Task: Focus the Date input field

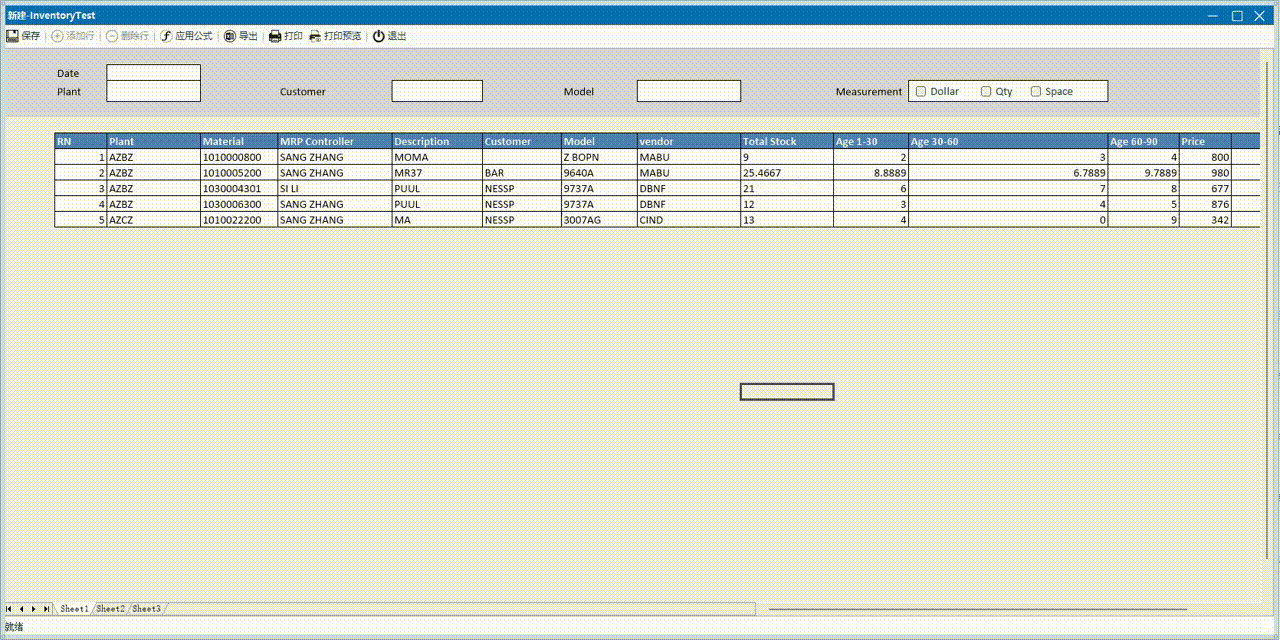Action: click(153, 73)
